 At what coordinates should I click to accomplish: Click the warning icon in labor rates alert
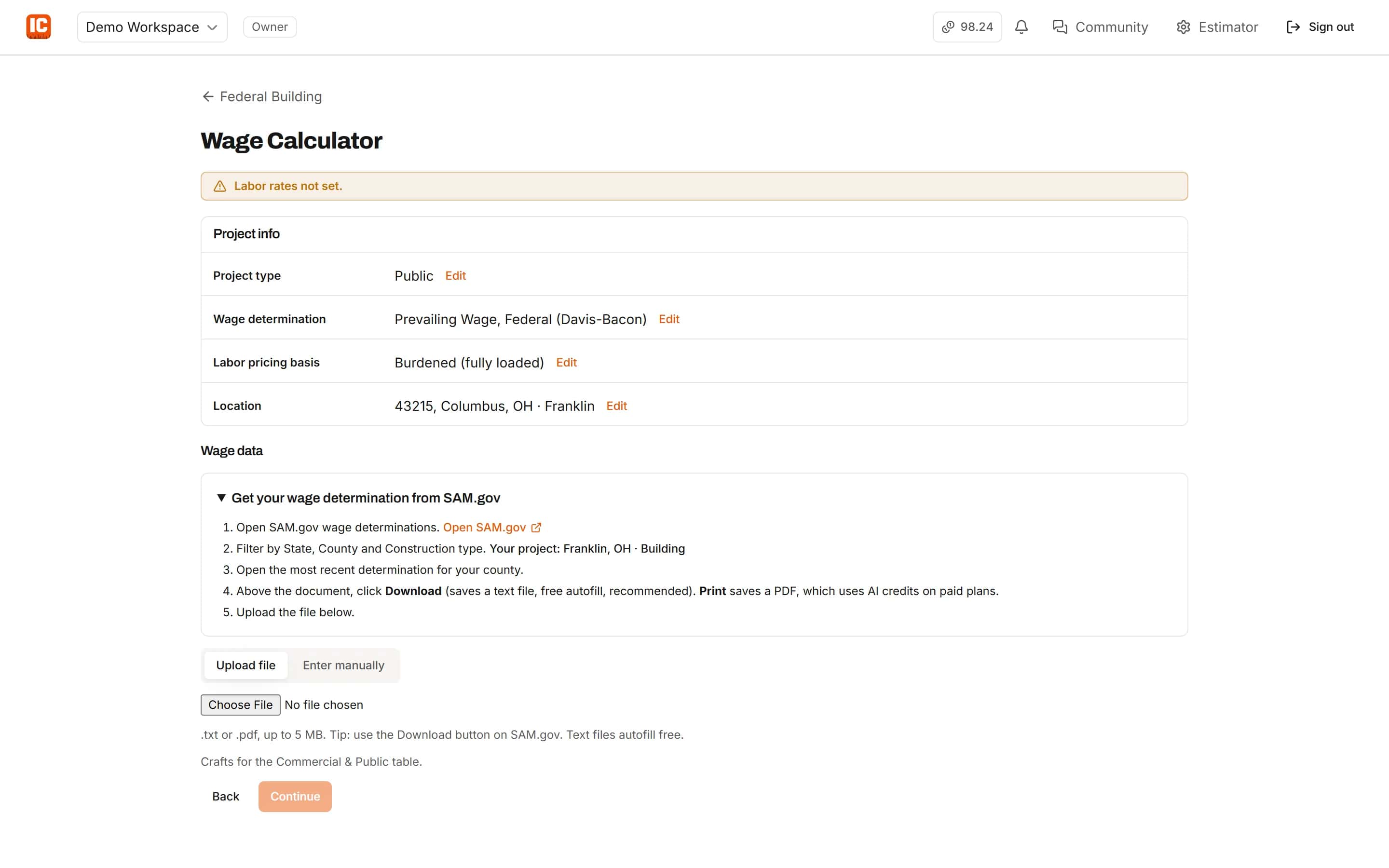220,186
